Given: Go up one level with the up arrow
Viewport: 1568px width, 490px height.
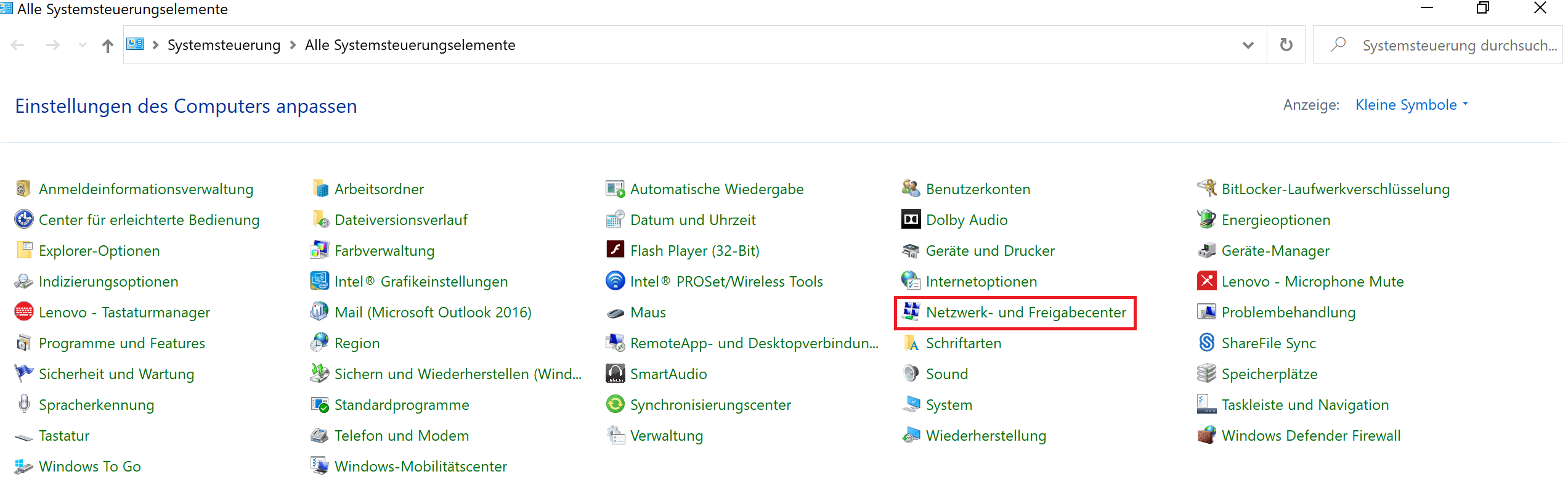Looking at the screenshot, I should [108, 45].
